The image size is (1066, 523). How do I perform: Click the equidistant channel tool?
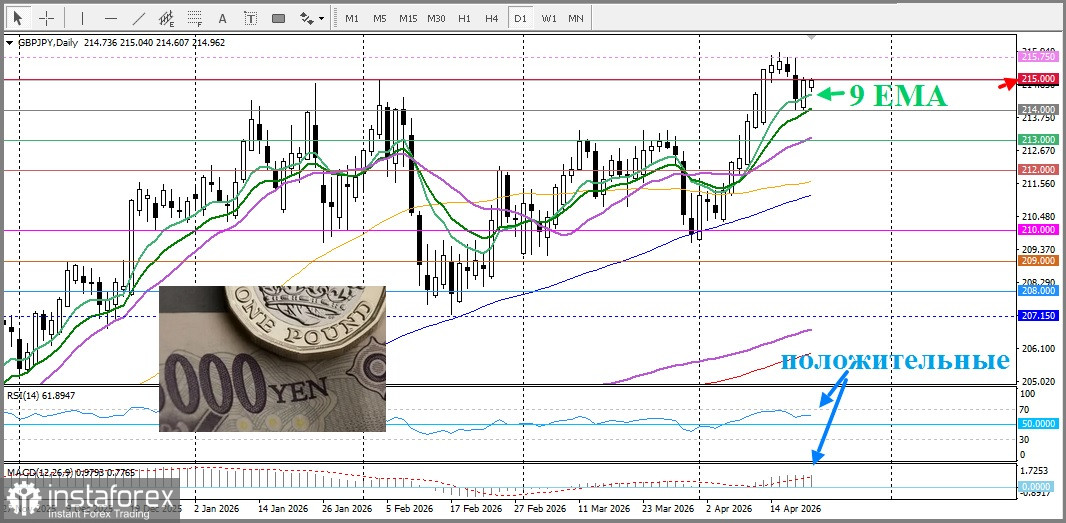click(166, 18)
